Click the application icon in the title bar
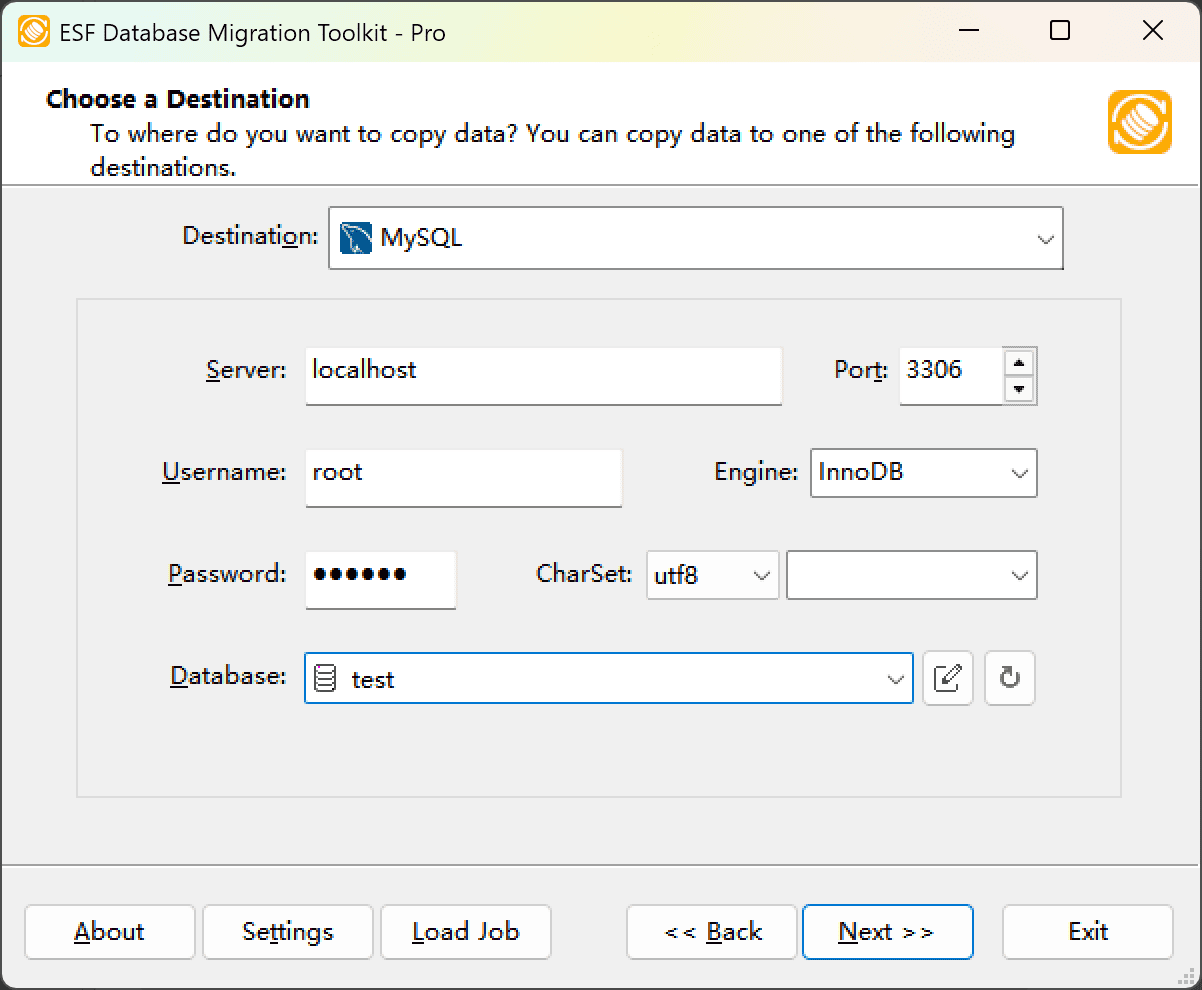The width and height of the screenshot is (1202, 990). pos(32,31)
